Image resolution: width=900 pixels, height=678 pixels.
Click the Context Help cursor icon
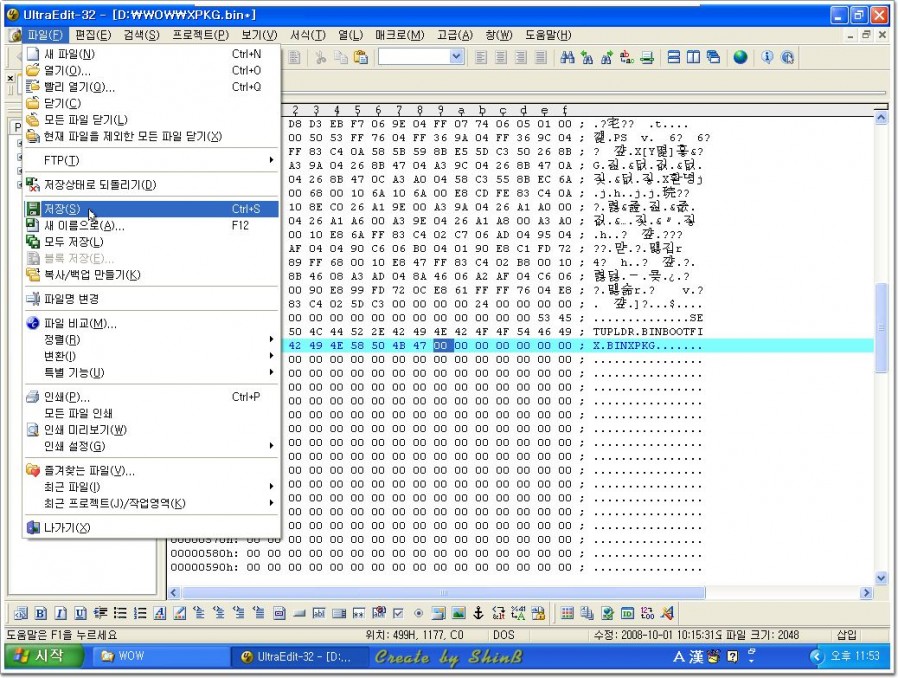(x=788, y=57)
